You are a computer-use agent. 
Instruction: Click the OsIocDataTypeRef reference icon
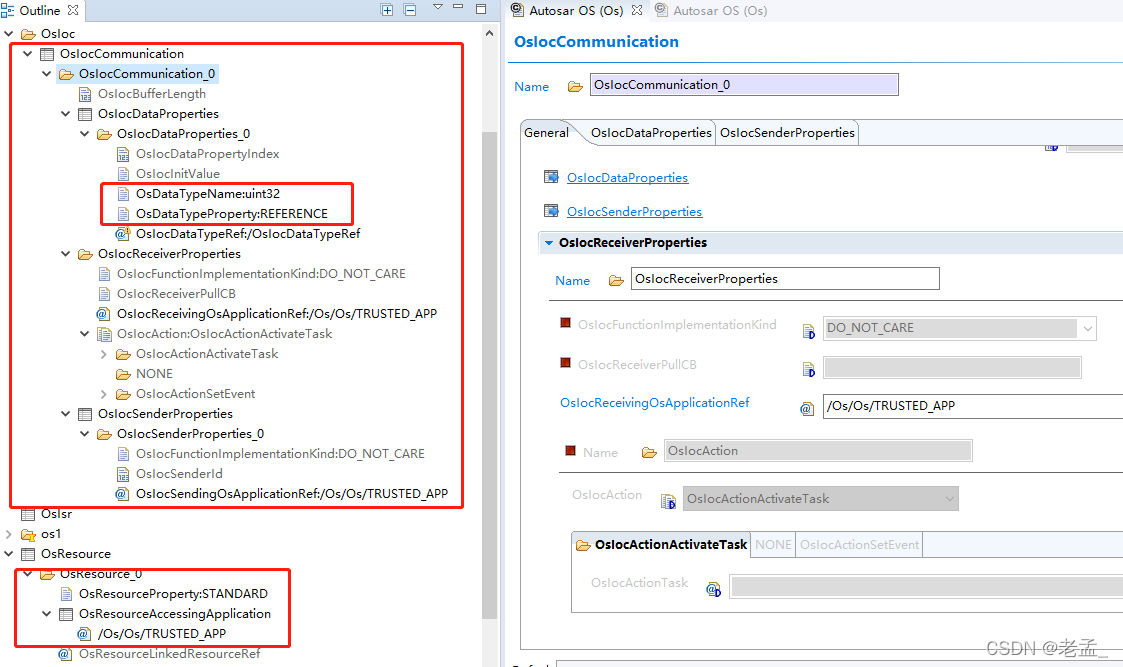click(122, 234)
